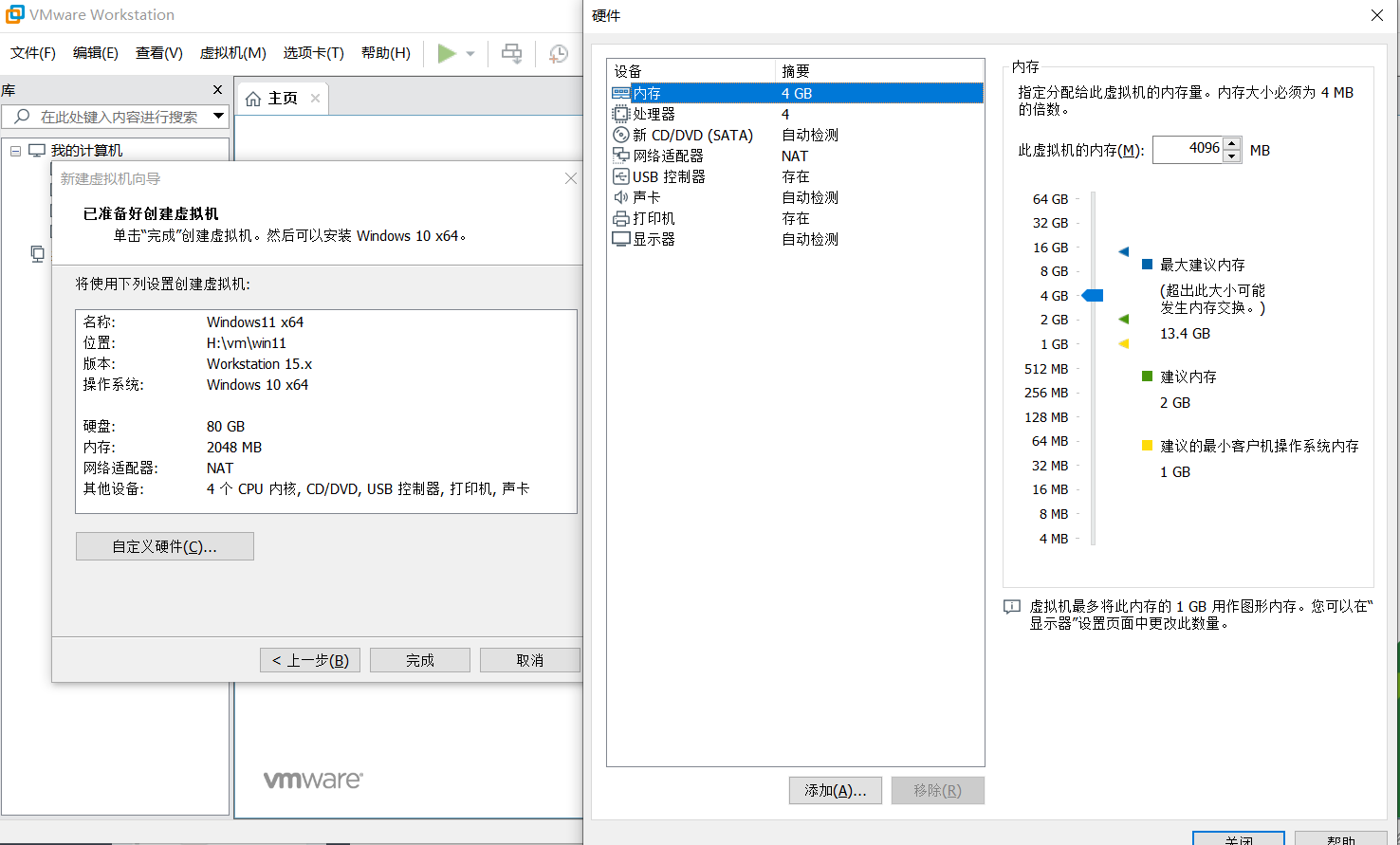Click the green 建议内存 legend square
The height and width of the screenshot is (845, 1400).
click(1147, 377)
